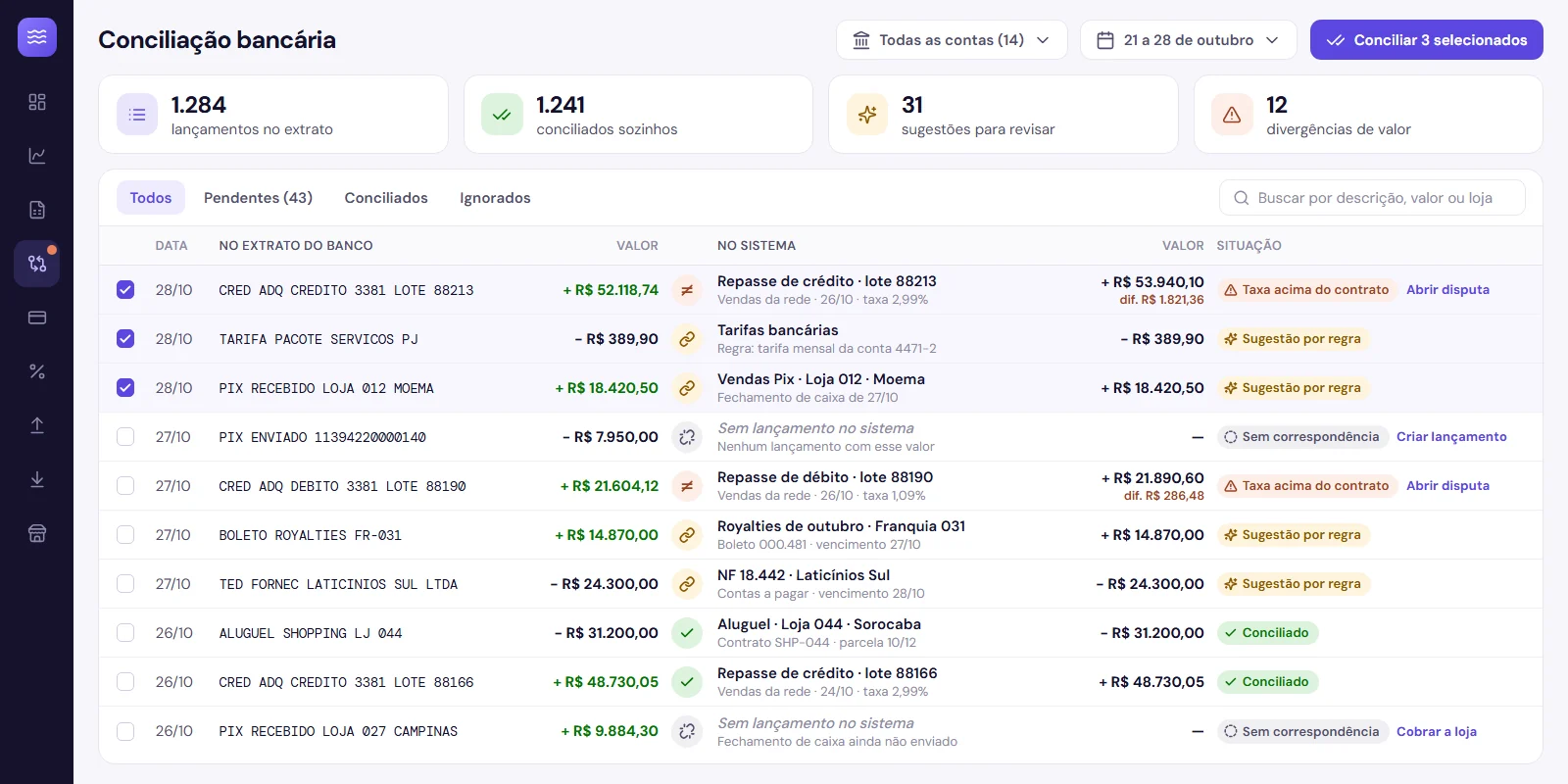The height and width of the screenshot is (784, 1568).
Task: Click the search by description field
Action: (x=1372, y=198)
